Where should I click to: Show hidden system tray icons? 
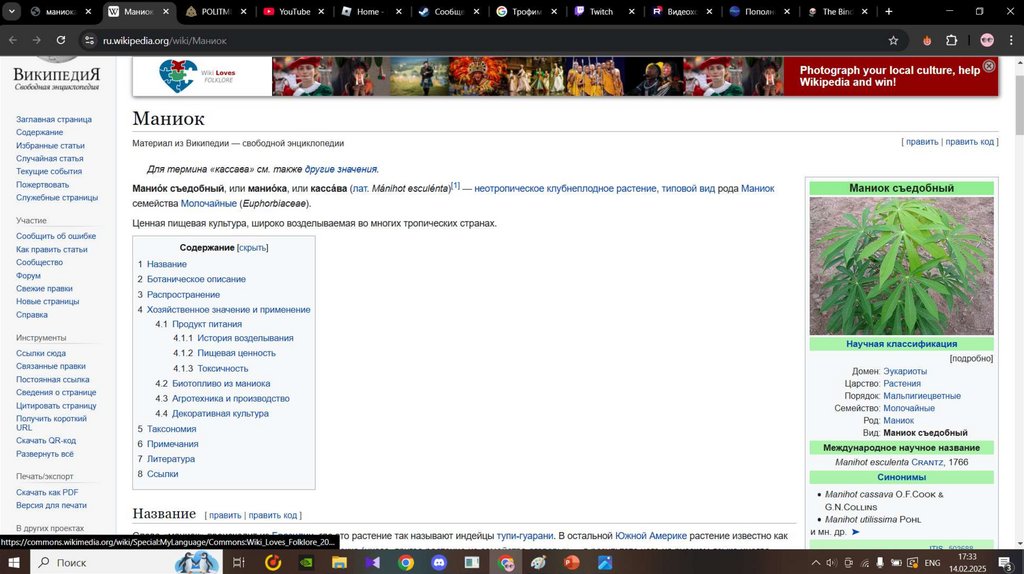816,562
